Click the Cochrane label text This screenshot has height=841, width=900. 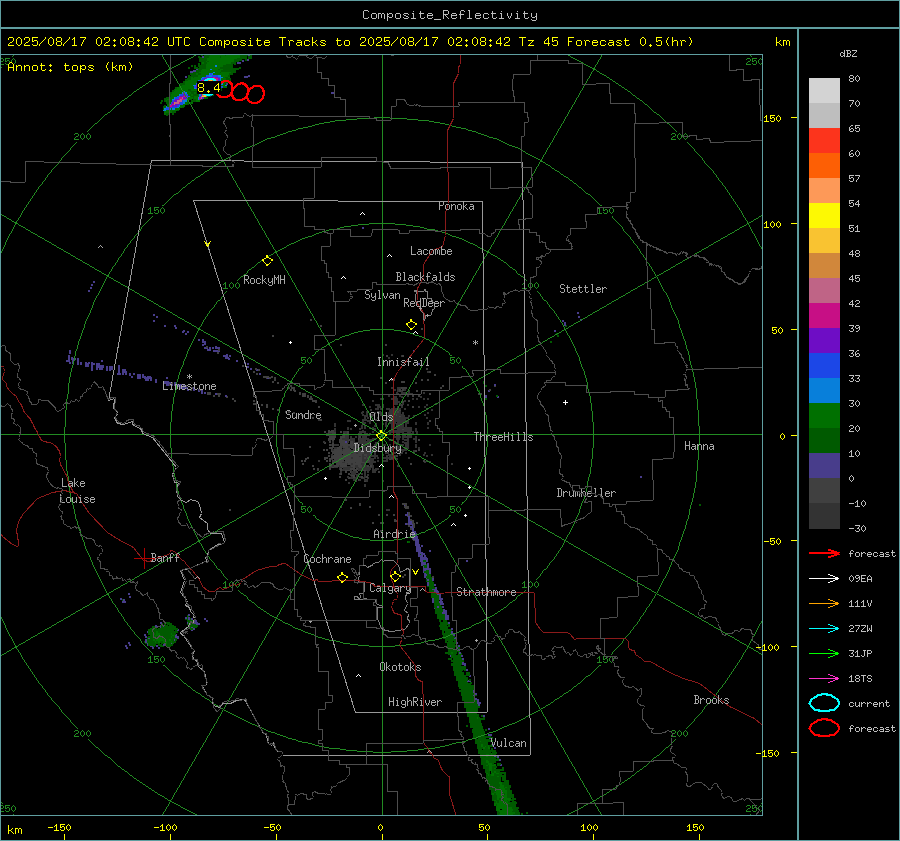pyautogui.click(x=327, y=559)
